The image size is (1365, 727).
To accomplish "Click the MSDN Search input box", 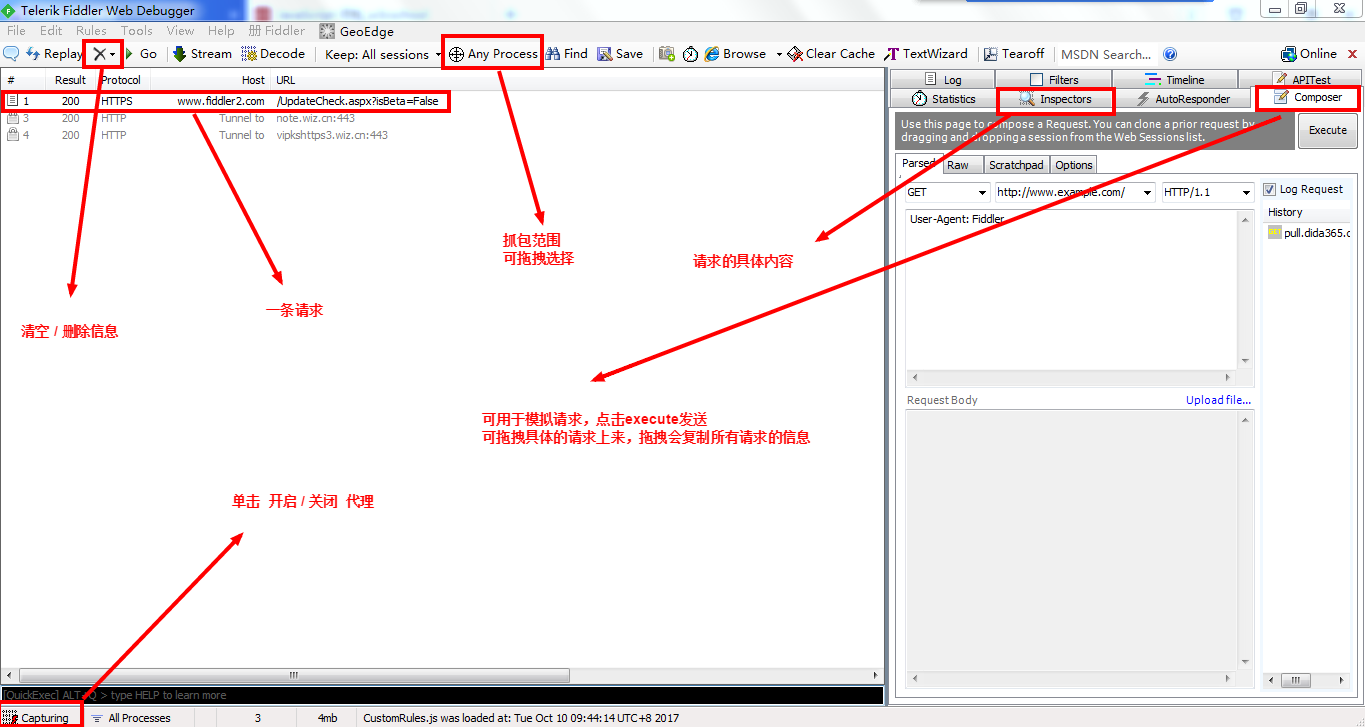I will [x=1106, y=54].
